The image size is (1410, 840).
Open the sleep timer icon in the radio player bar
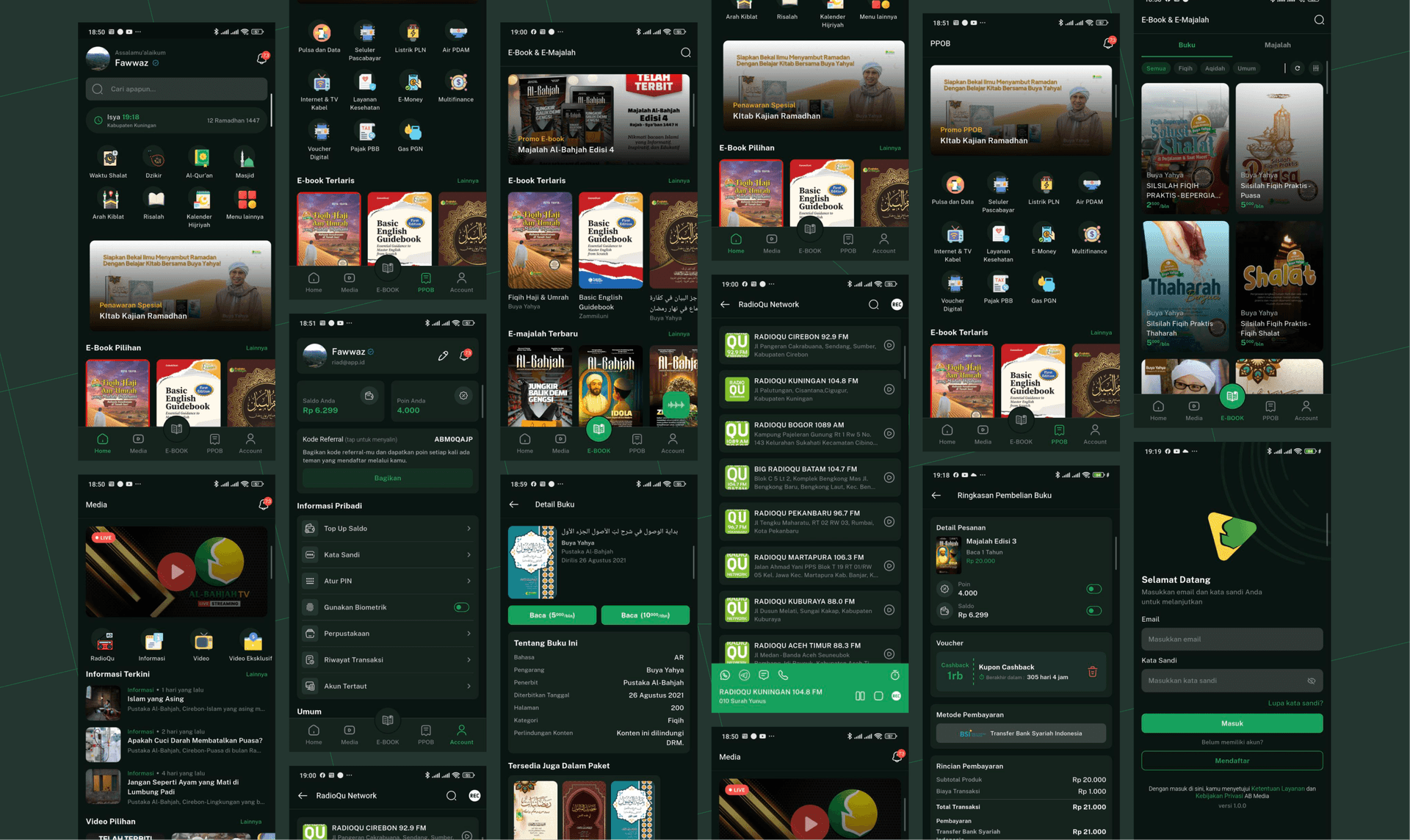coord(895,675)
